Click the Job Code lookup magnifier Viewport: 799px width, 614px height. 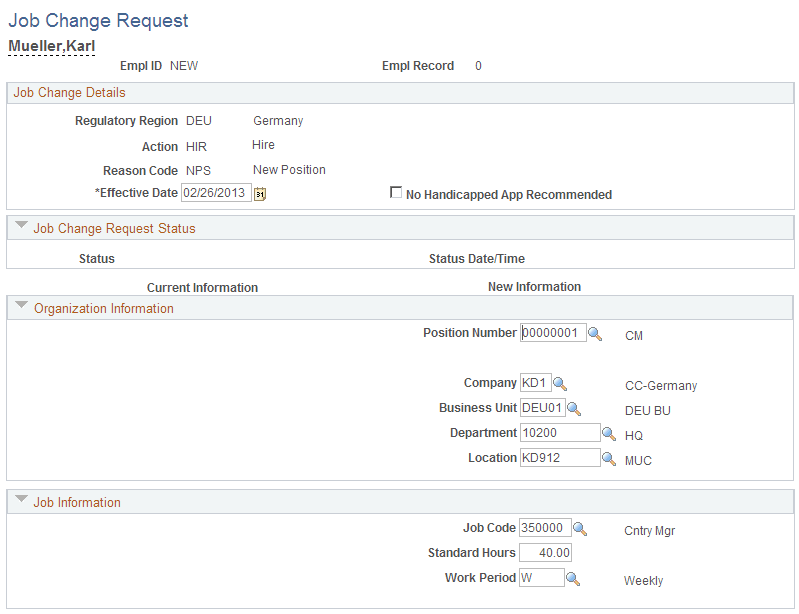[580, 528]
